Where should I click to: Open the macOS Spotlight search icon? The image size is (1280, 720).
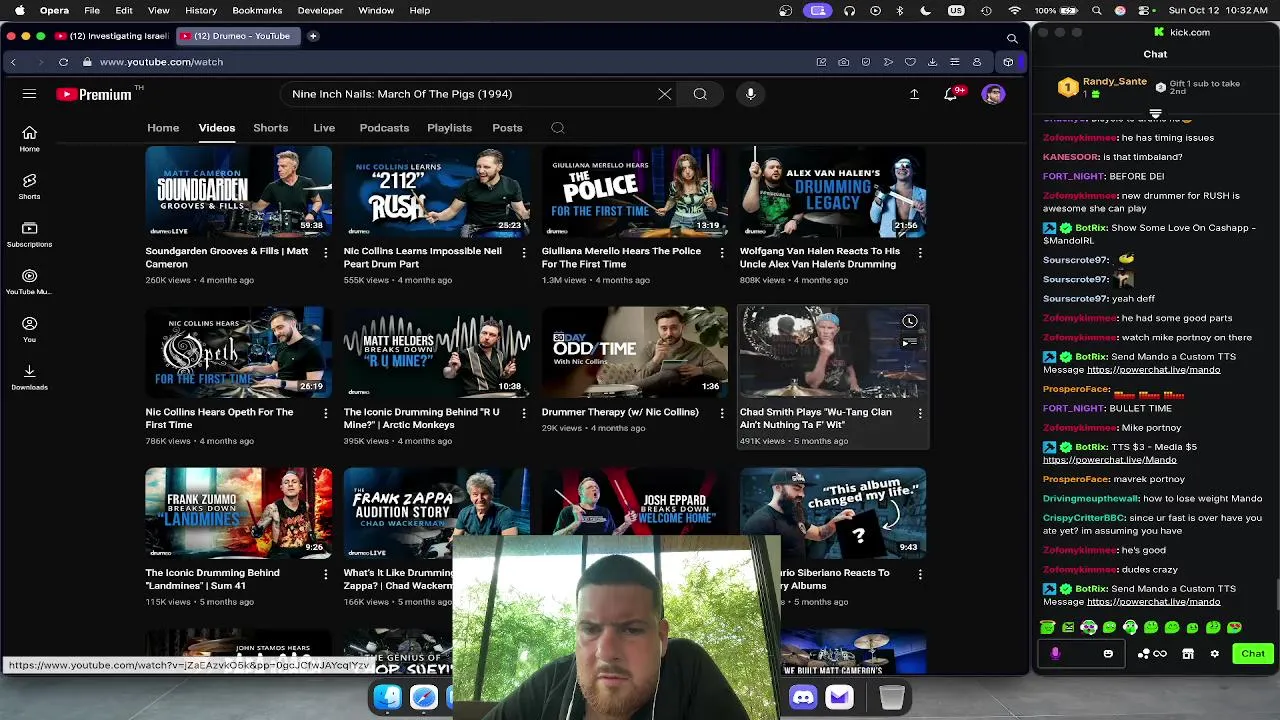point(1097,10)
